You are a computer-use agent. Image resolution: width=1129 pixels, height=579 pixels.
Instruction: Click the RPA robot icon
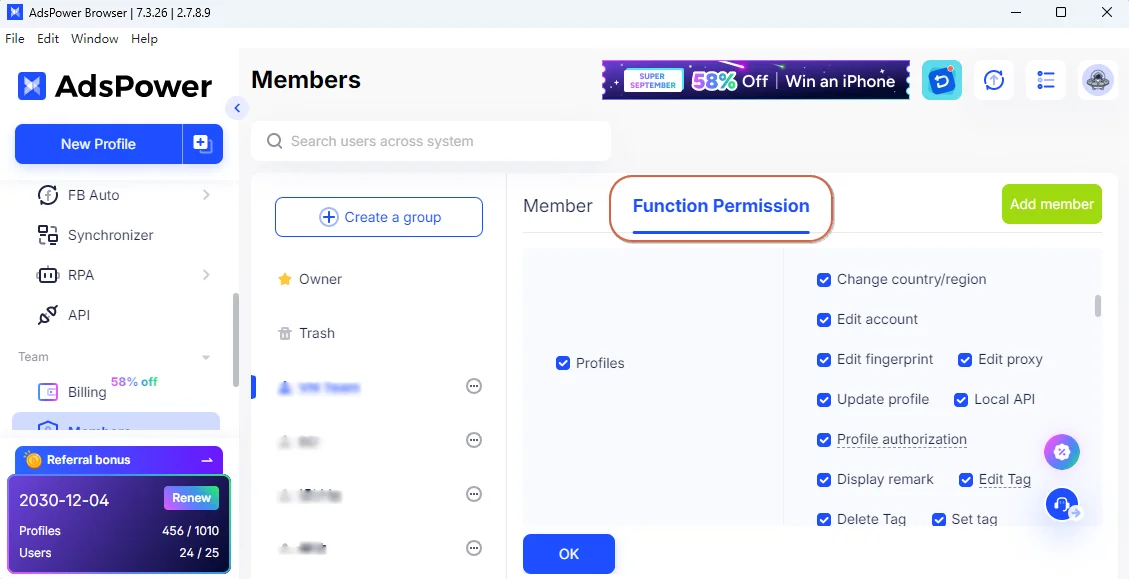click(48, 275)
